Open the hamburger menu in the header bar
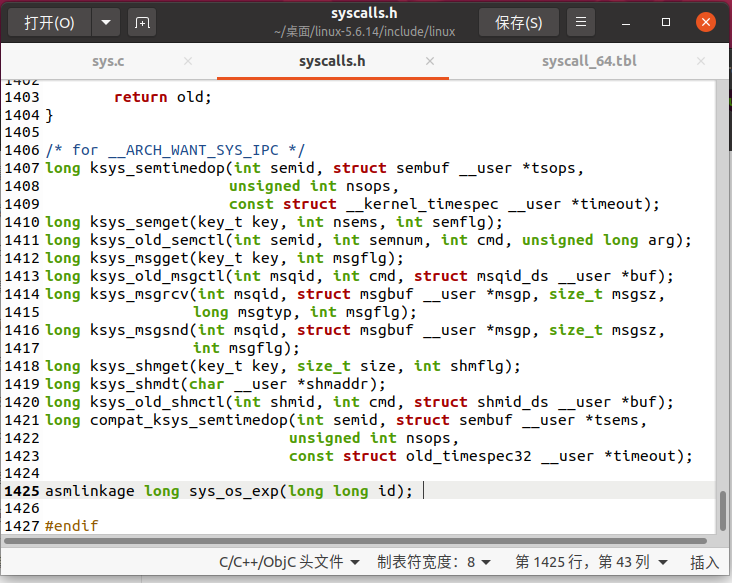The height and width of the screenshot is (583, 732). point(582,22)
